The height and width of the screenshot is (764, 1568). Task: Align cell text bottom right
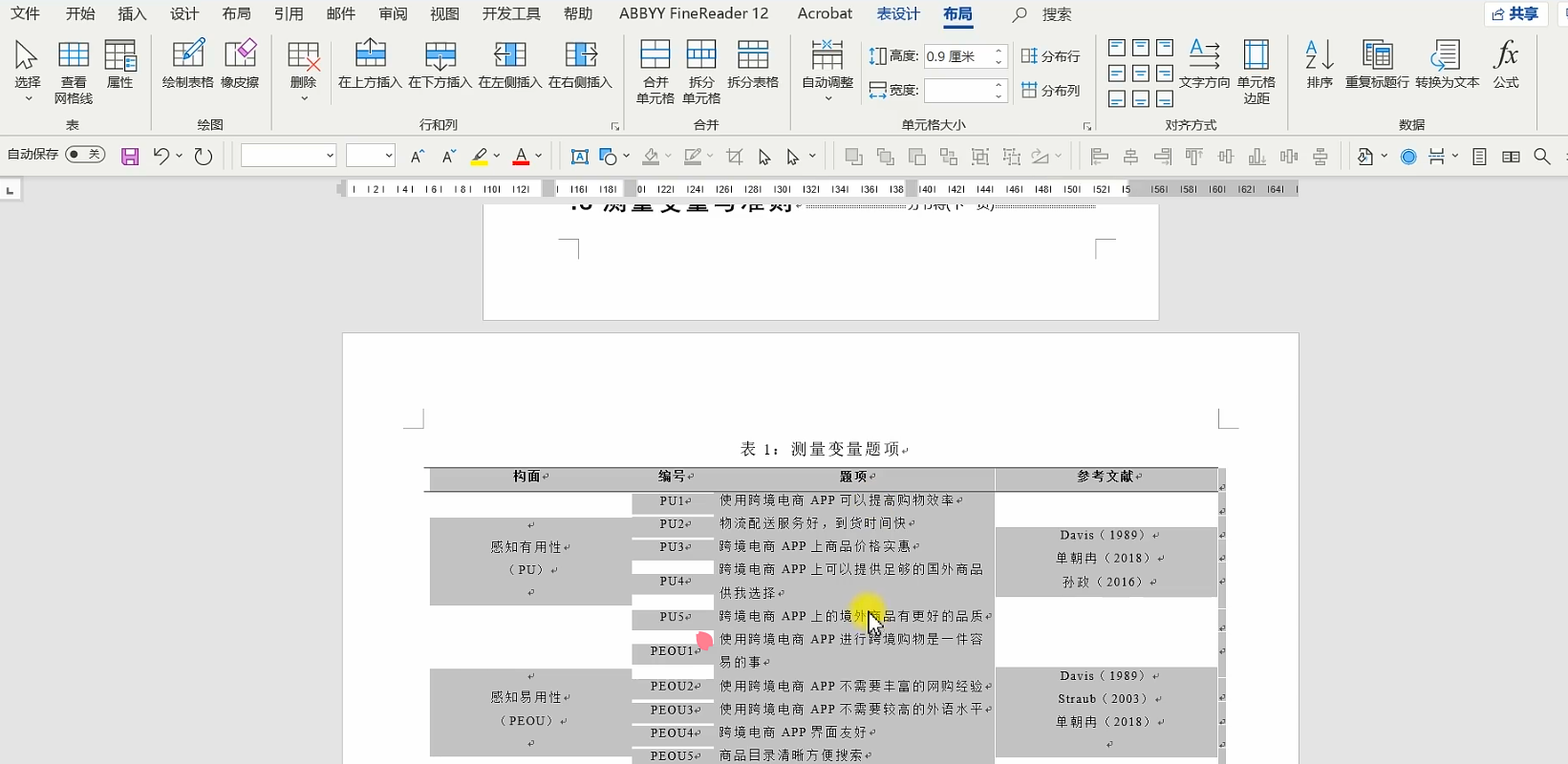pos(1165,99)
